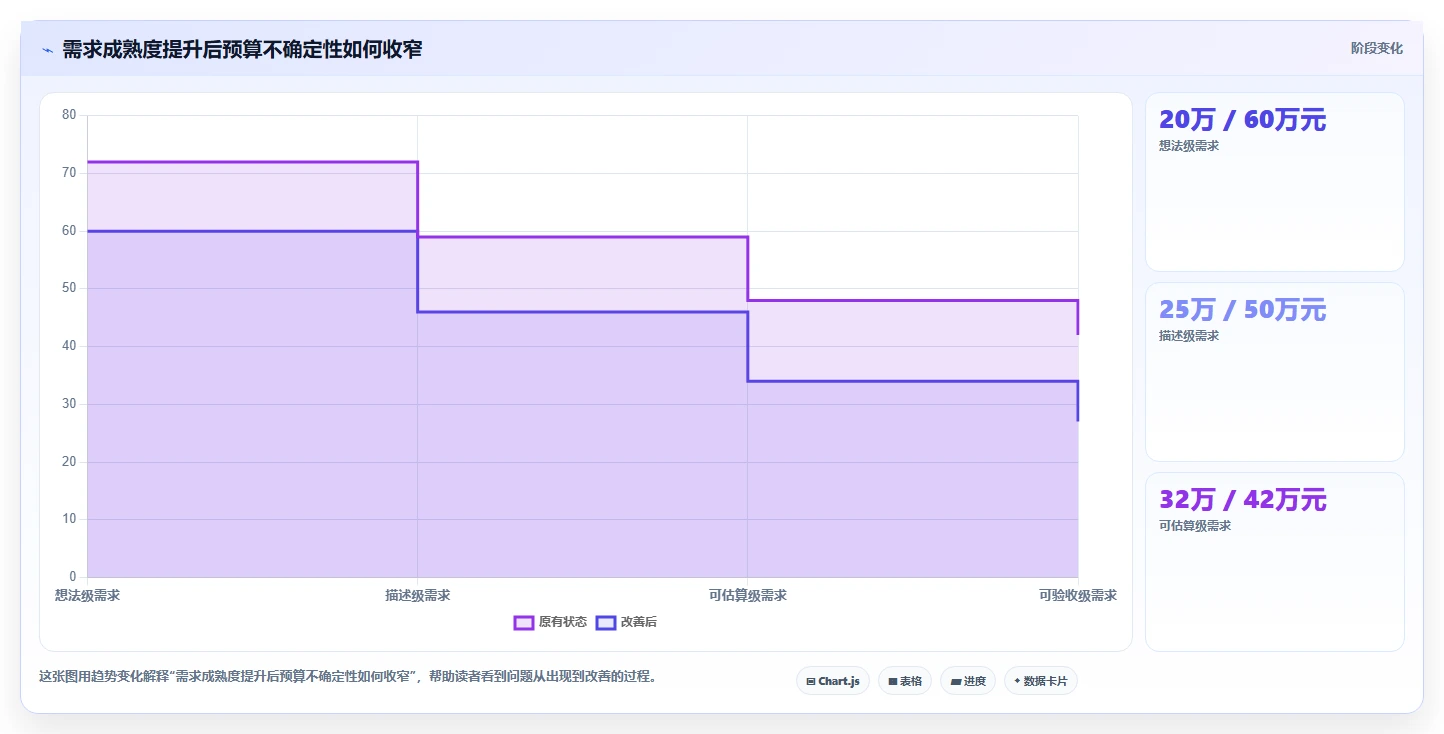
Task: Click the y-axis value 80
Action: point(69,115)
